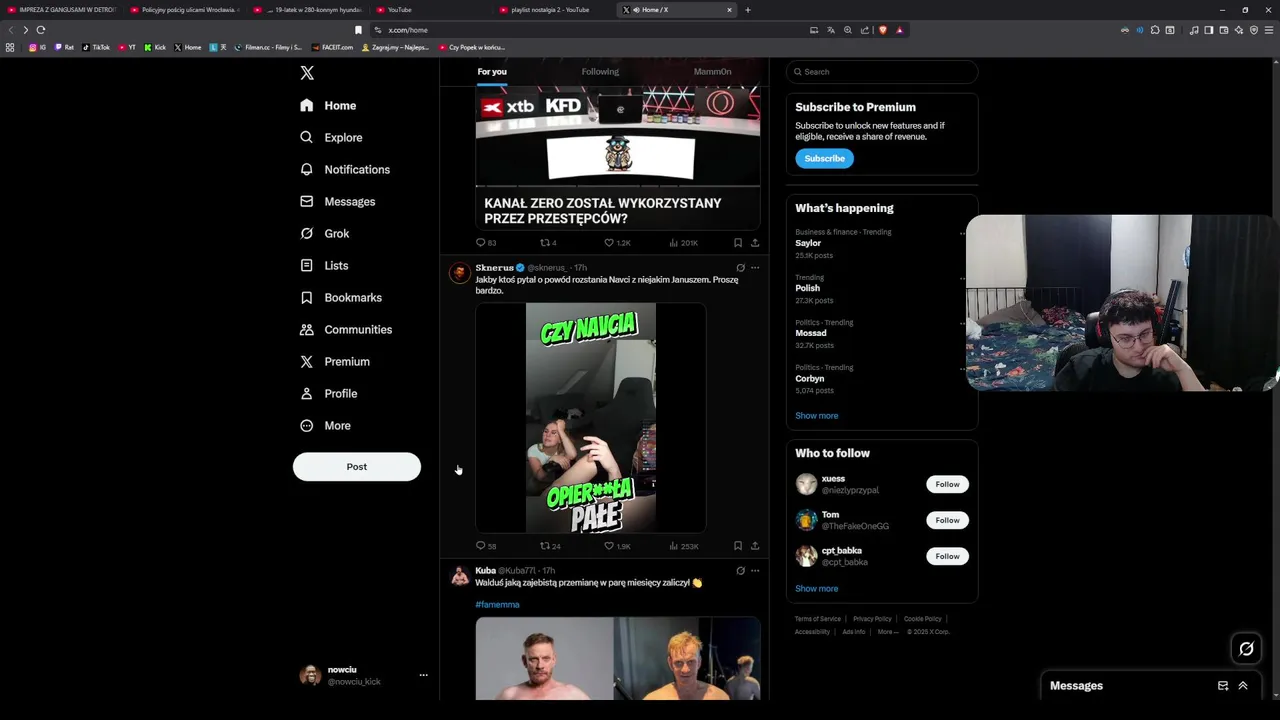The width and height of the screenshot is (1280, 720).
Task: Expand the Messages drawer
Action: 1243,686
